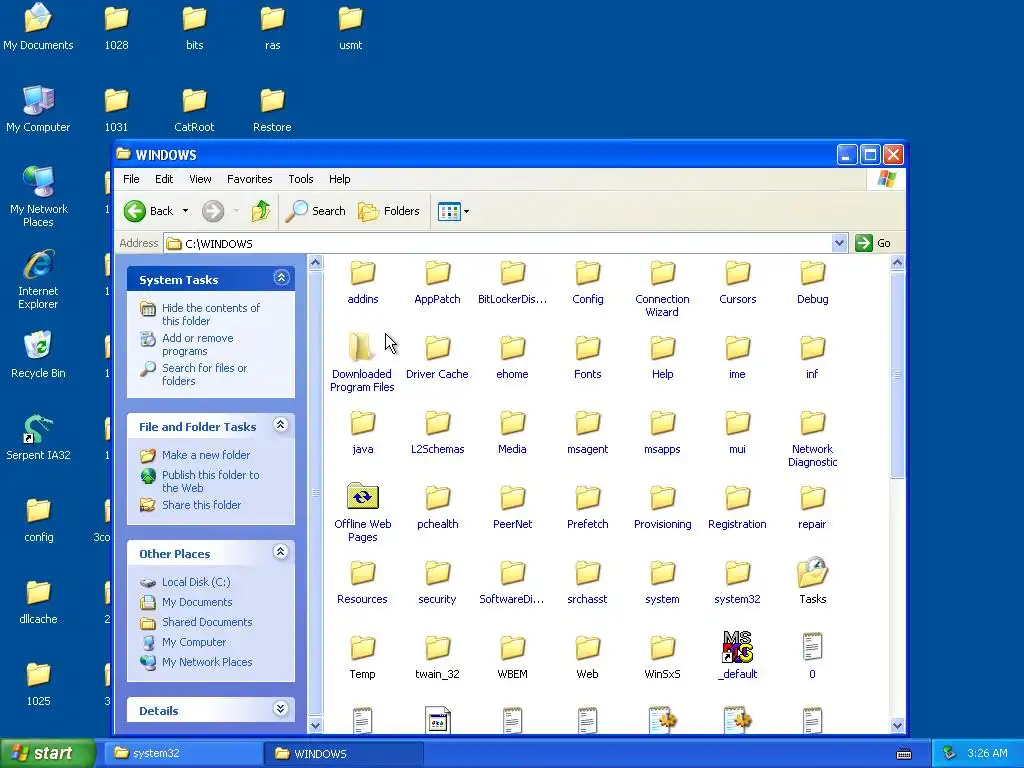Click the keyboard icon in taskbar
1024x768 pixels.
tap(904, 754)
